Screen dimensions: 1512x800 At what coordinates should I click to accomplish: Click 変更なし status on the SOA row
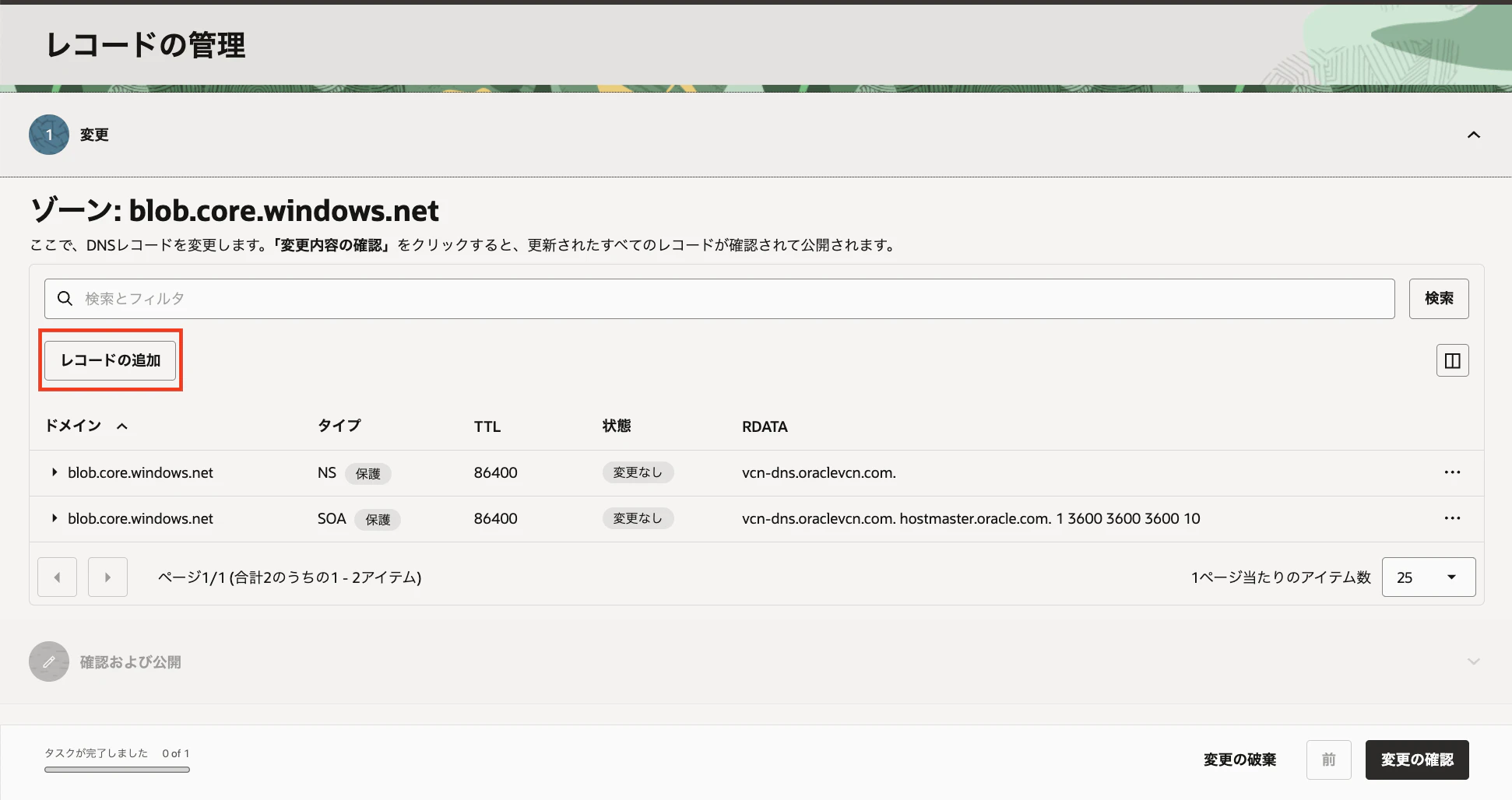click(638, 518)
